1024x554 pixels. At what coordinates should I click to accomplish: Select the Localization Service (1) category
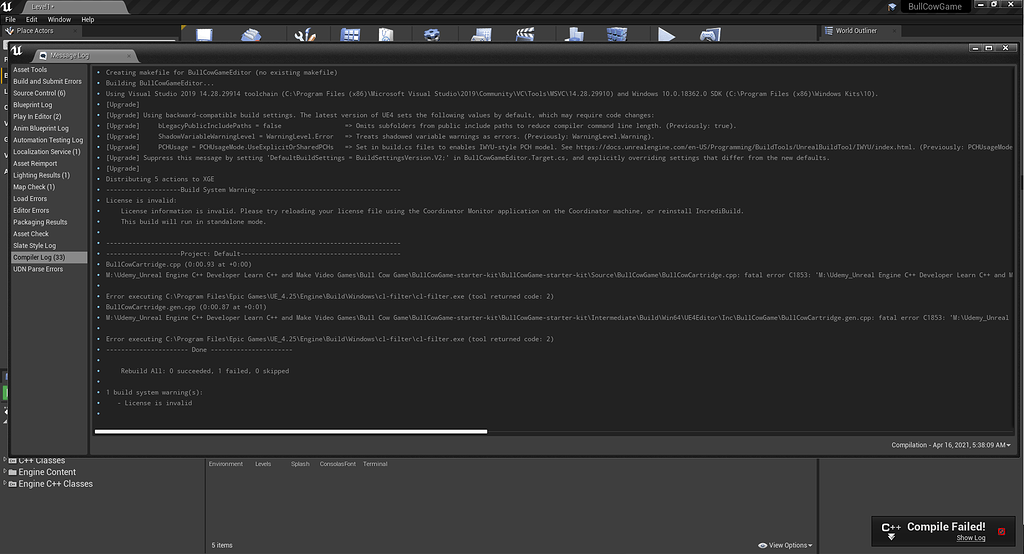point(49,152)
